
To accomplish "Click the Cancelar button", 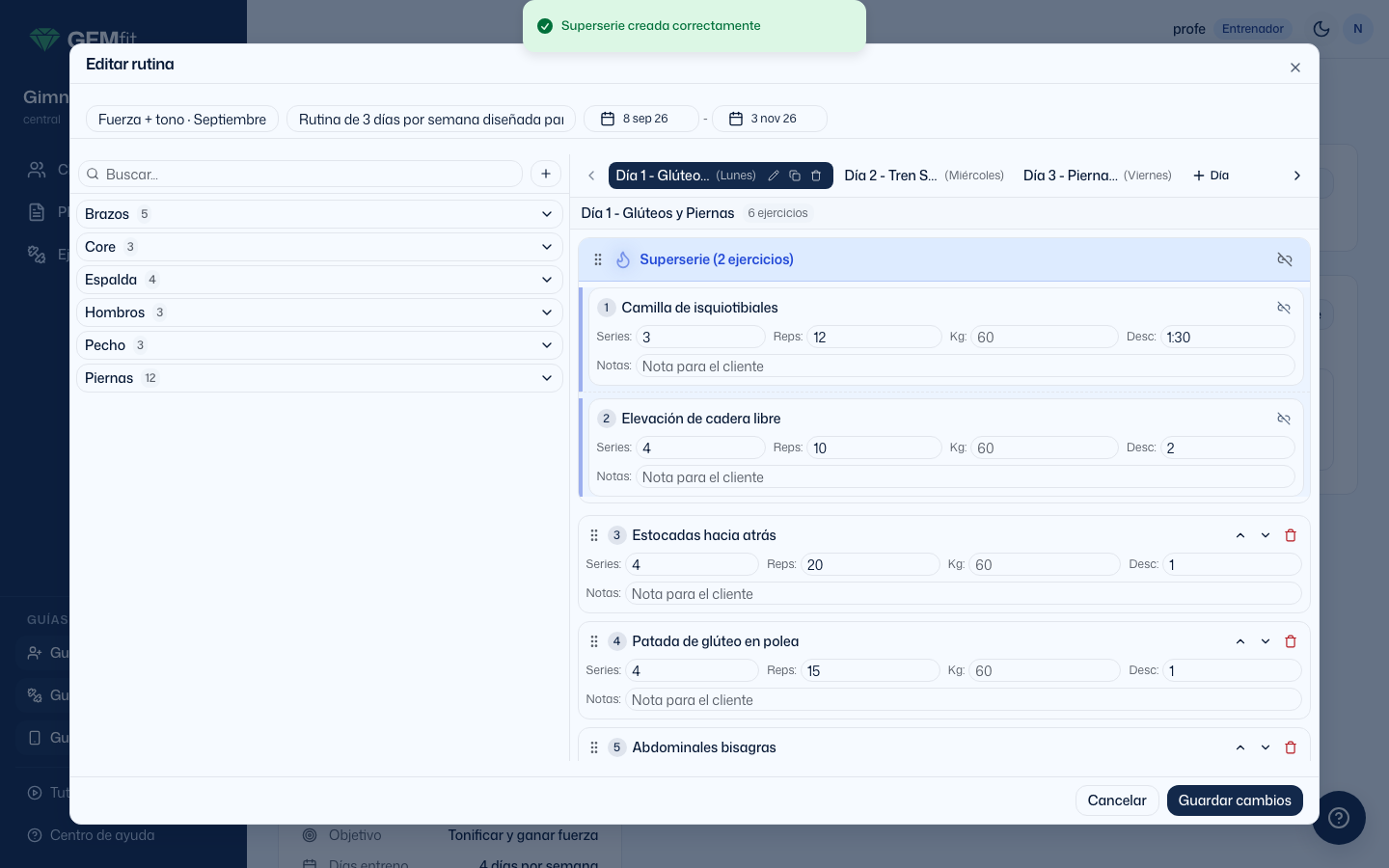I will [1117, 800].
